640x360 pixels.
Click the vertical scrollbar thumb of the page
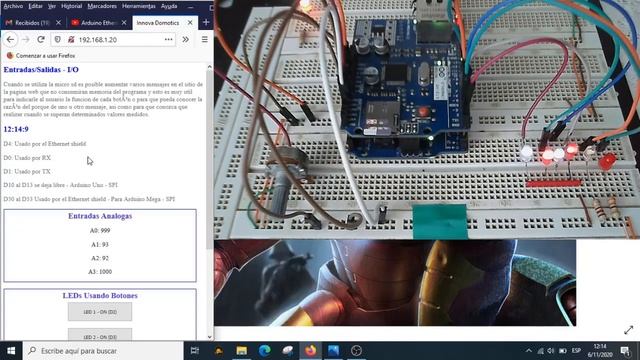(210, 159)
